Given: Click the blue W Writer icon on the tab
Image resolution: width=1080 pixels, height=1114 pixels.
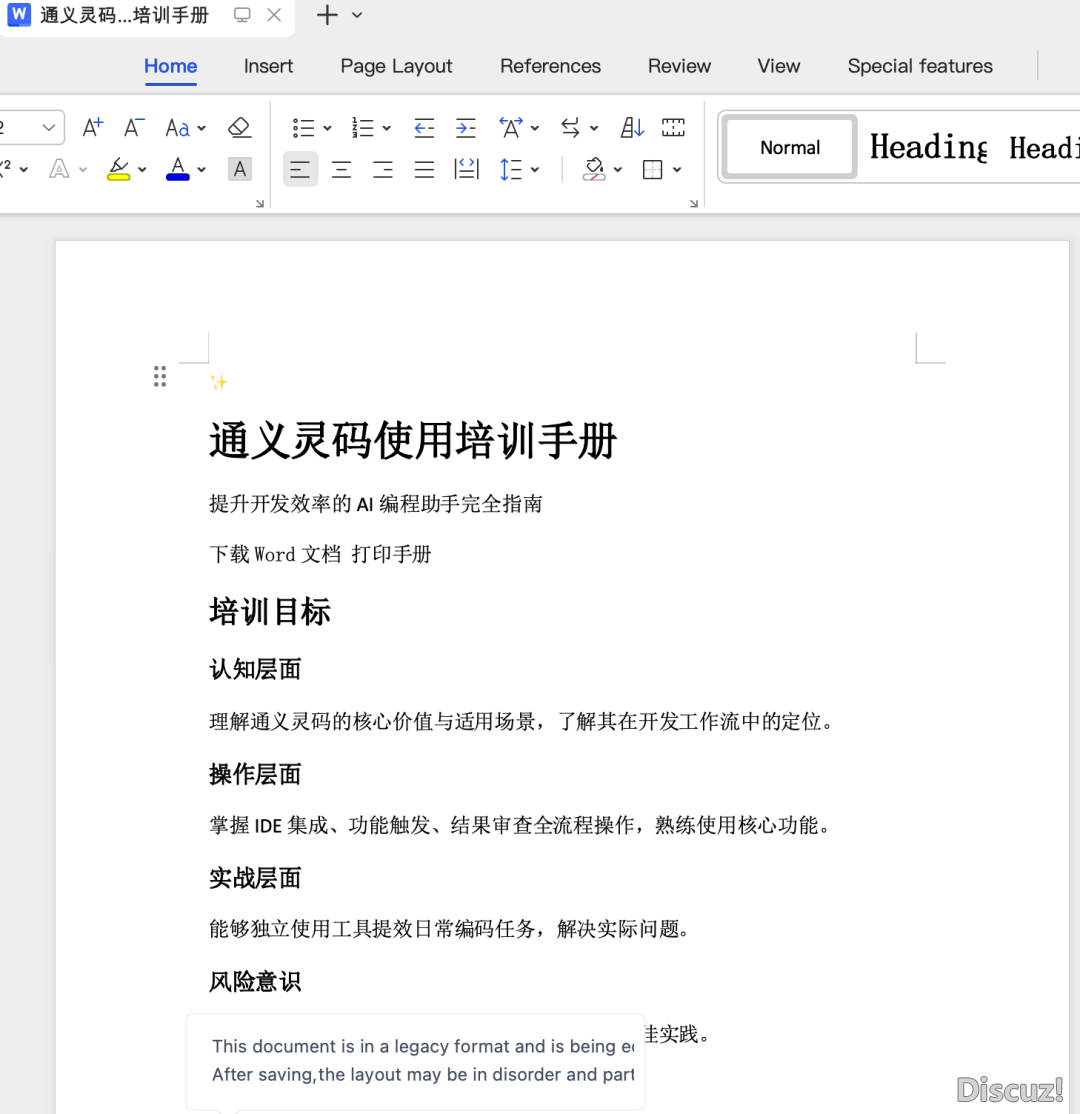Looking at the screenshot, I should pyautogui.click(x=19, y=14).
